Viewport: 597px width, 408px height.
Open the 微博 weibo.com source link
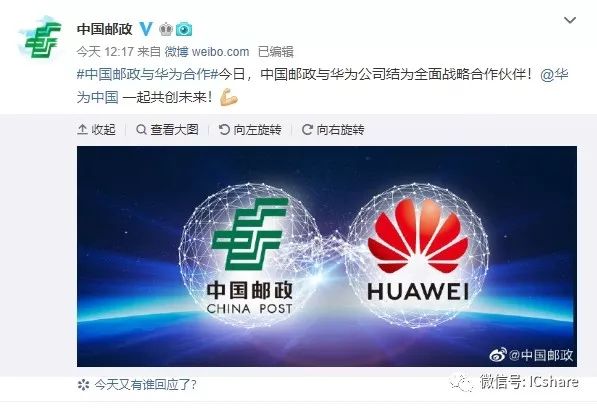coord(207,52)
